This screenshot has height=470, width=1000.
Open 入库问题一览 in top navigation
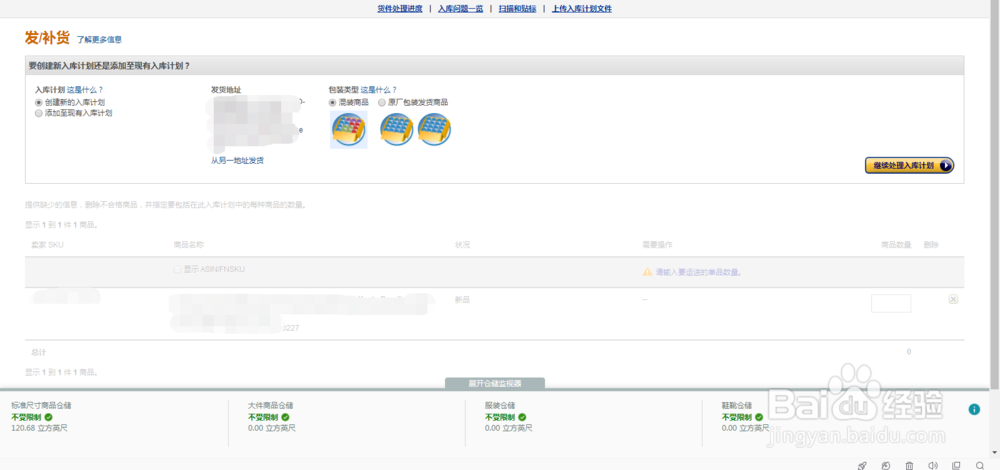click(460, 9)
